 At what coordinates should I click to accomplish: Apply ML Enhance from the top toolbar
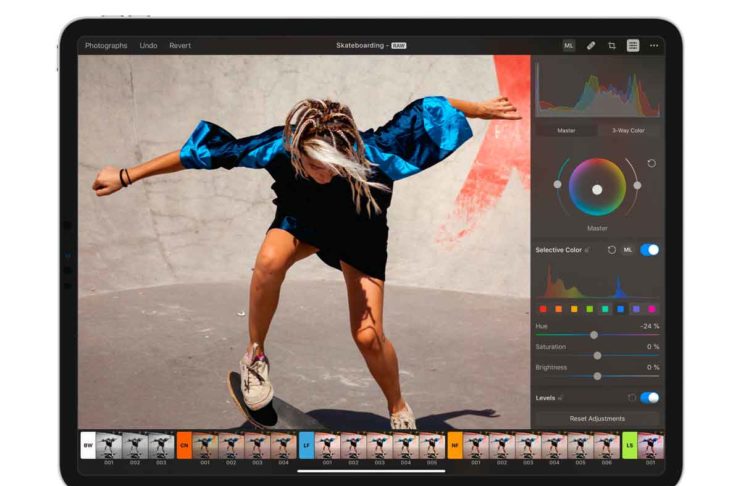click(x=569, y=46)
